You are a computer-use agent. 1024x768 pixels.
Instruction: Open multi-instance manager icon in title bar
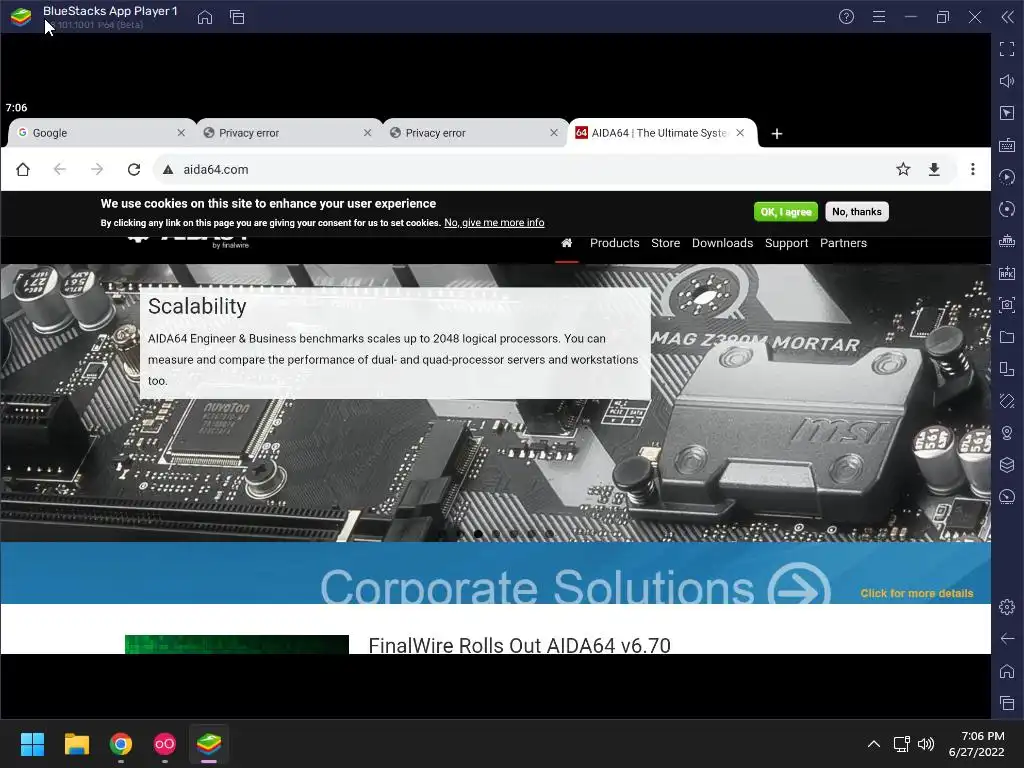pos(237,17)
